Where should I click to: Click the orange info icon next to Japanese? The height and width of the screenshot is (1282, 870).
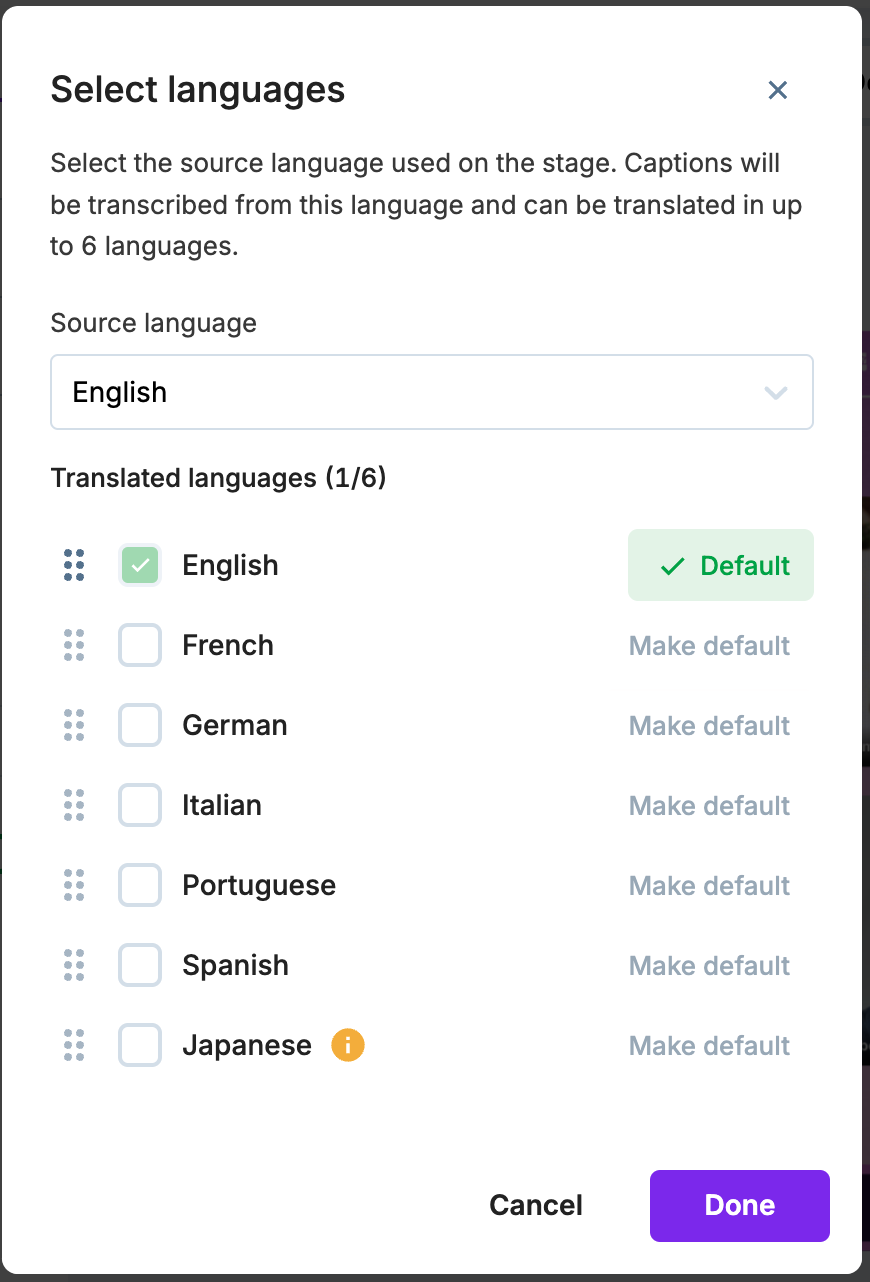coord(348,1045)
